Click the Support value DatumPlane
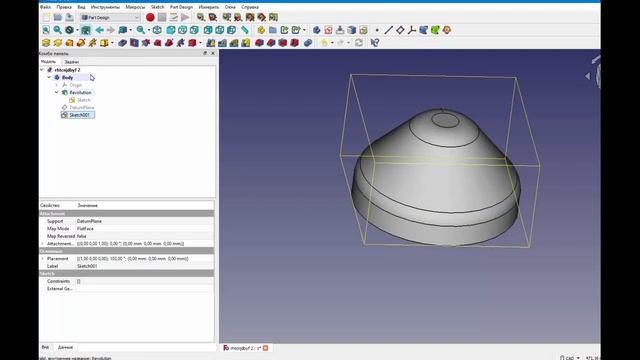 coord(89,221)
